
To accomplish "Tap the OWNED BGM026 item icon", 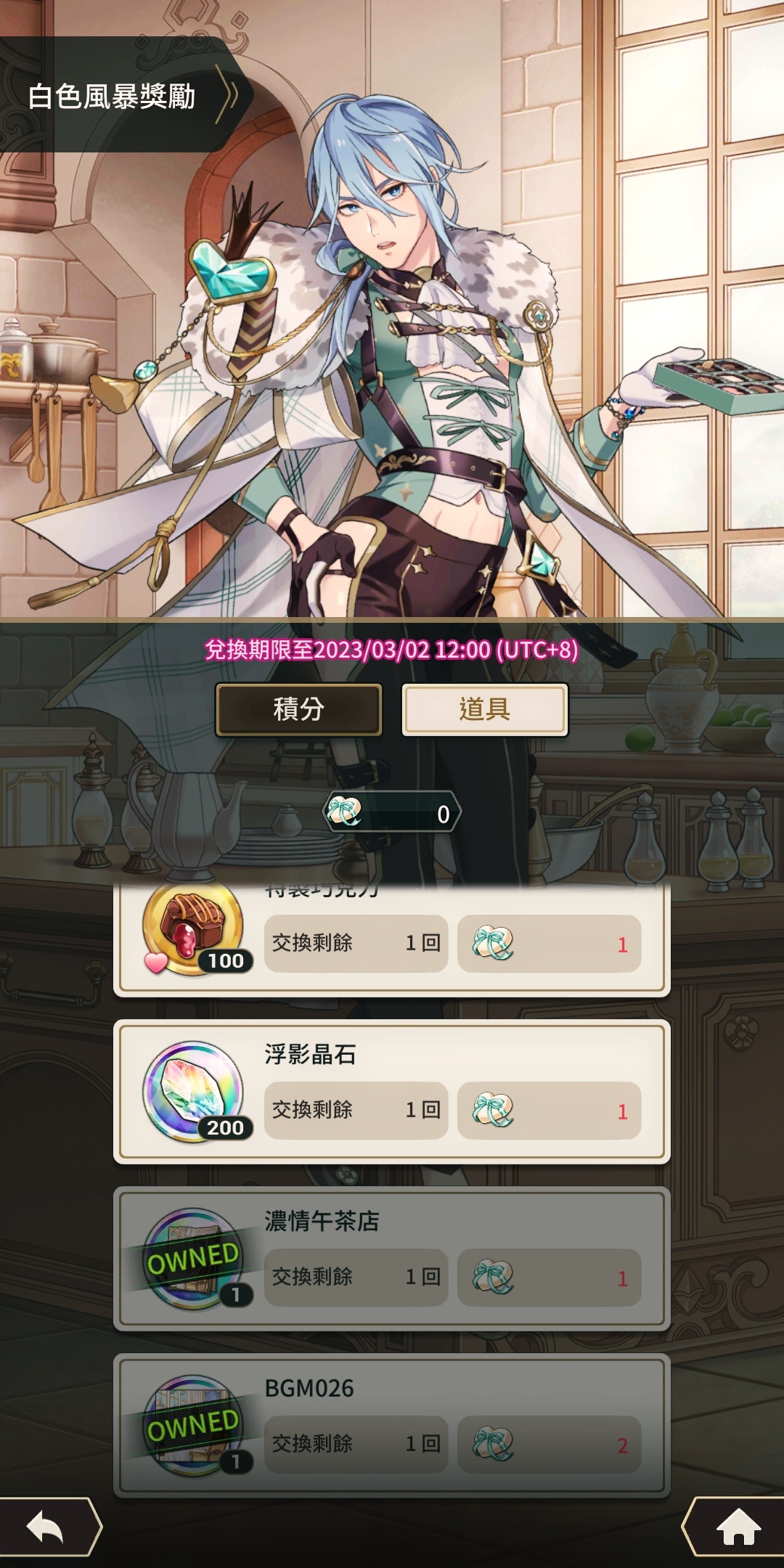I will 193,1426.
